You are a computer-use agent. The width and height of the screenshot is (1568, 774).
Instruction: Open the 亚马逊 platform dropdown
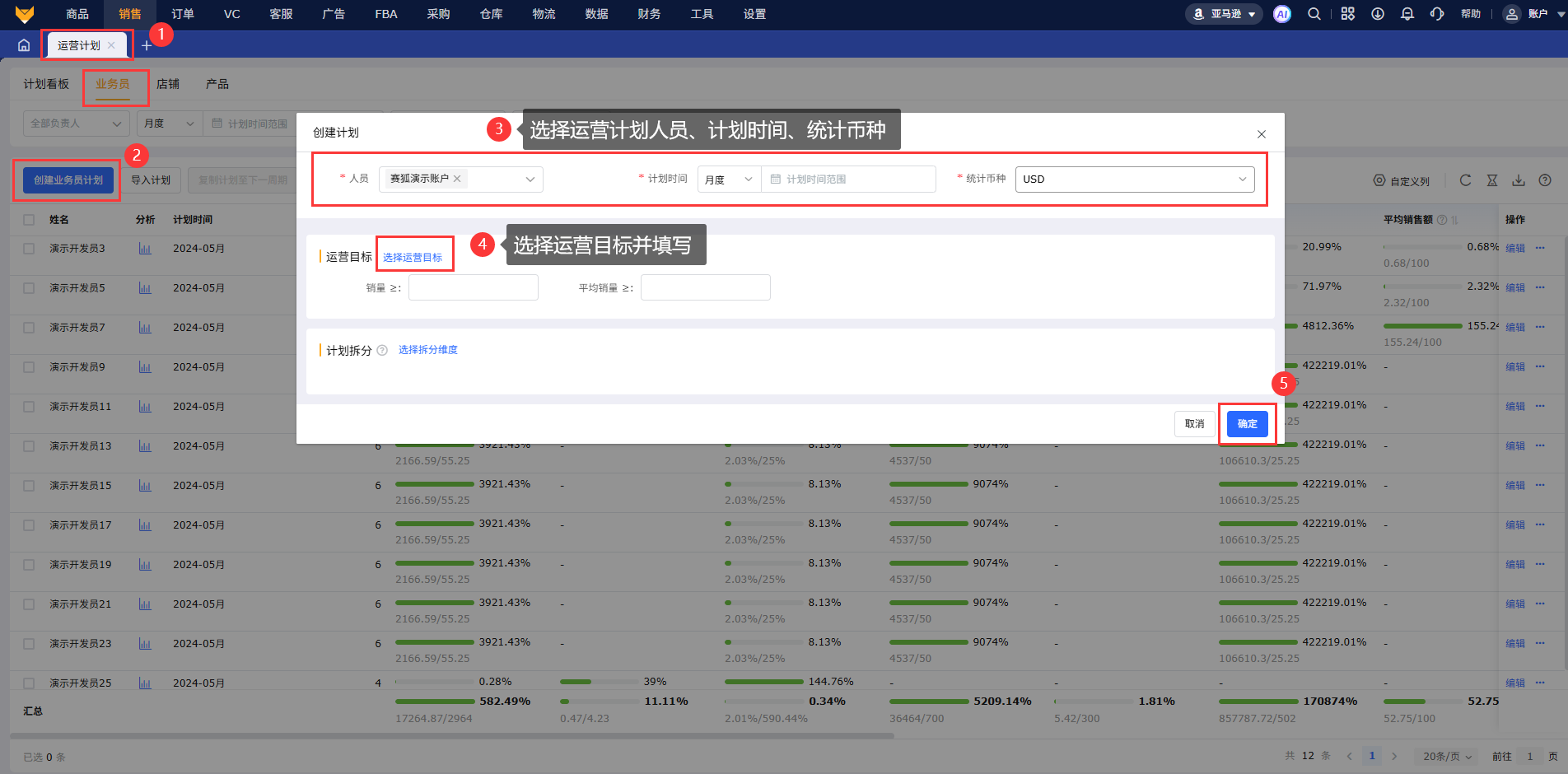(1224, 14)
